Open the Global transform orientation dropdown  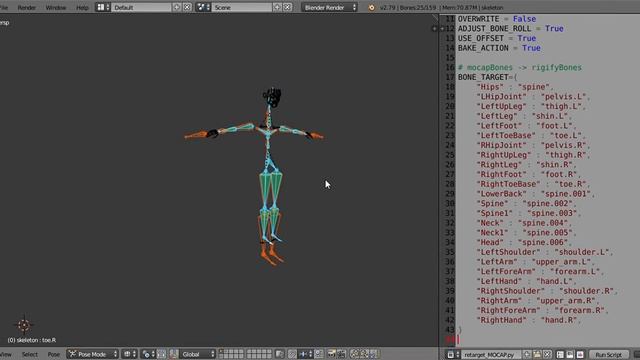point(198,354)
